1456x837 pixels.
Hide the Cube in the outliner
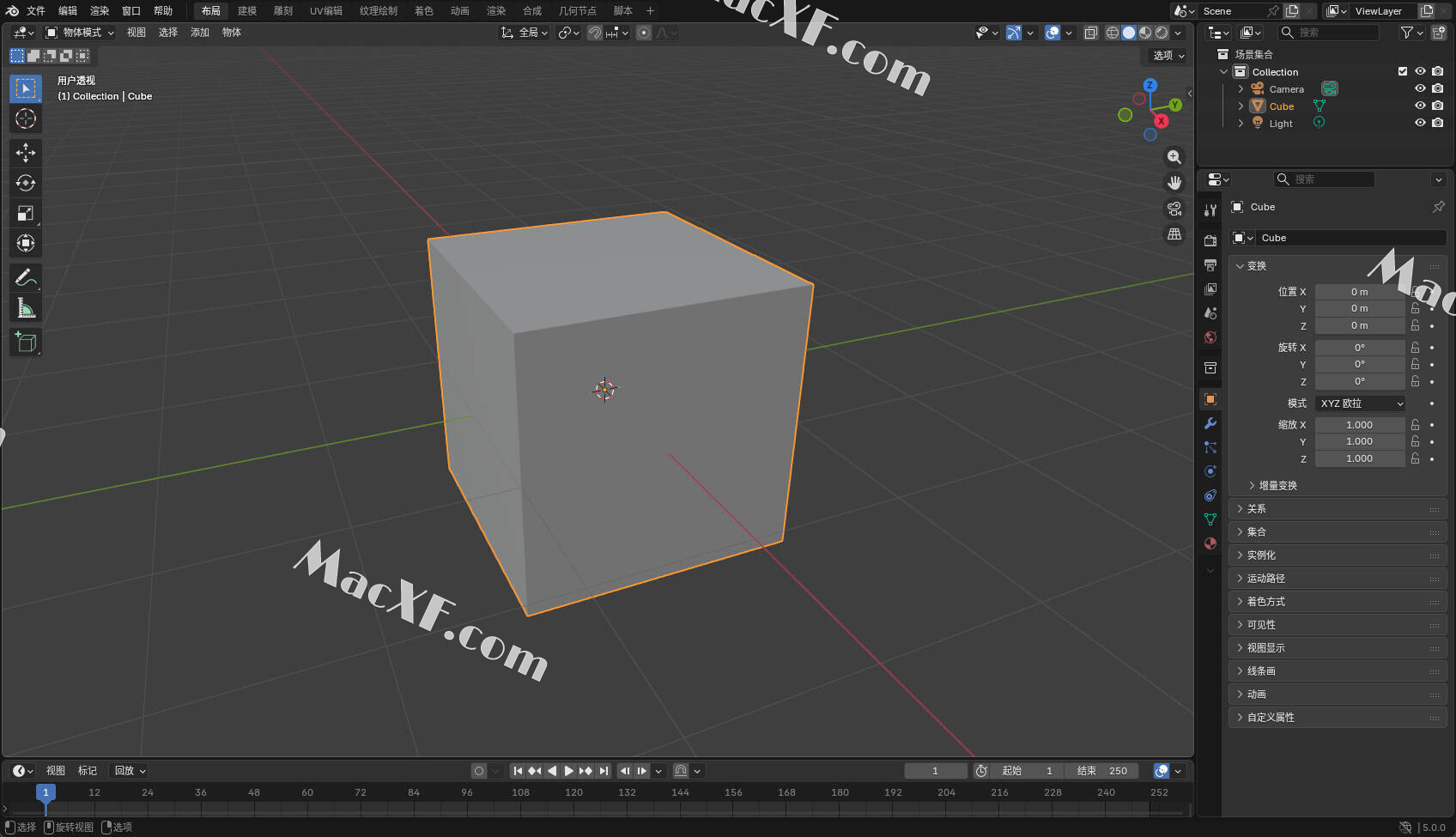tap(1420, 106)
